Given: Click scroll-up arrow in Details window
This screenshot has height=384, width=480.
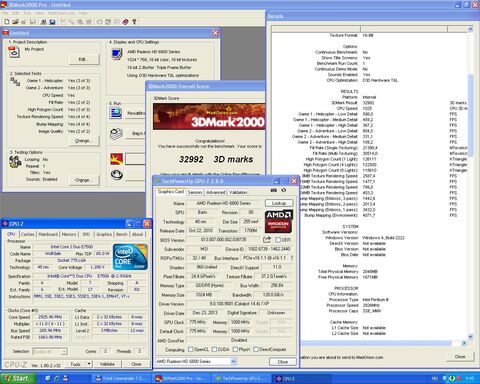Looking at the screenshot, I should point(470,29).
